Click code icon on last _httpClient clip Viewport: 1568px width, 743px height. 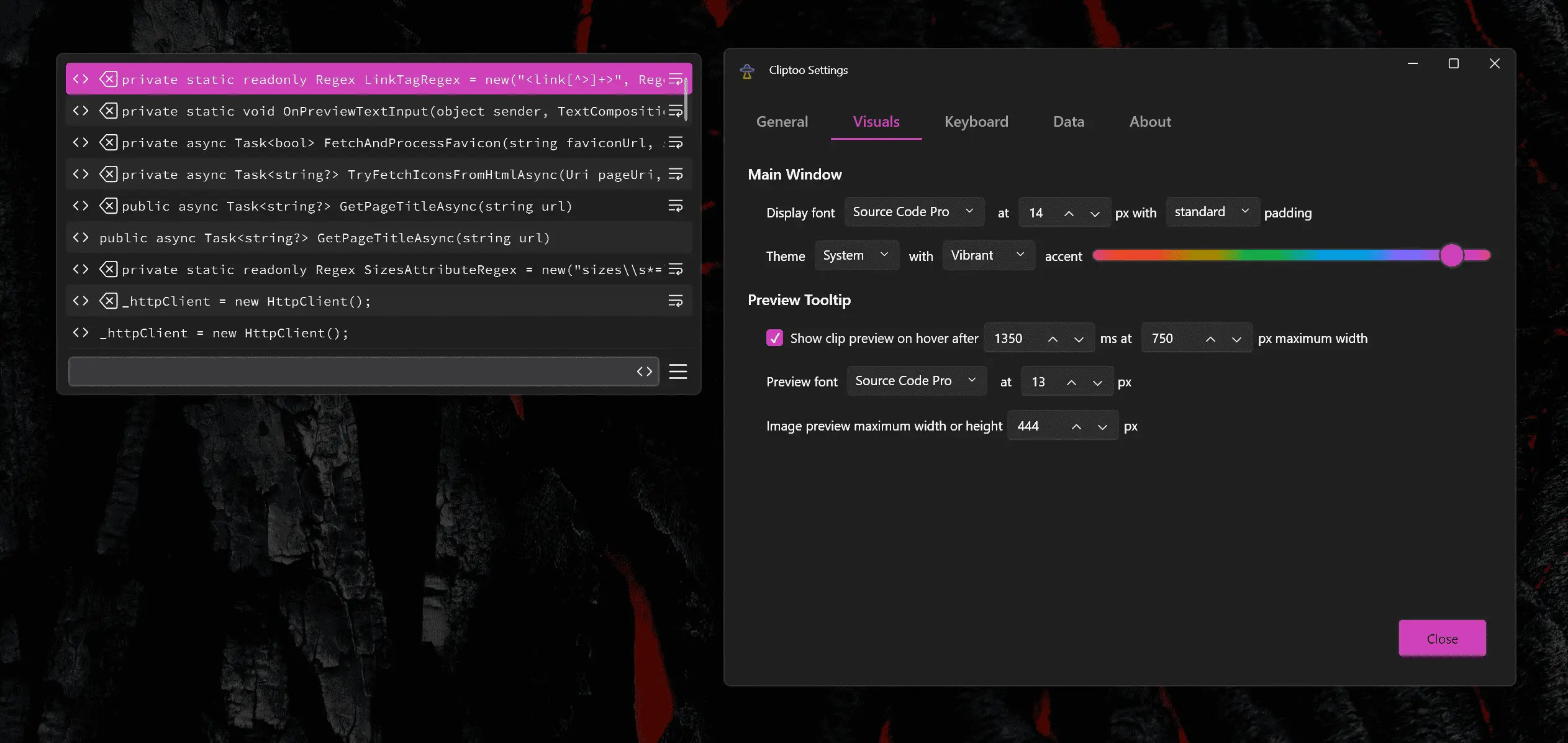pos(81,332)
